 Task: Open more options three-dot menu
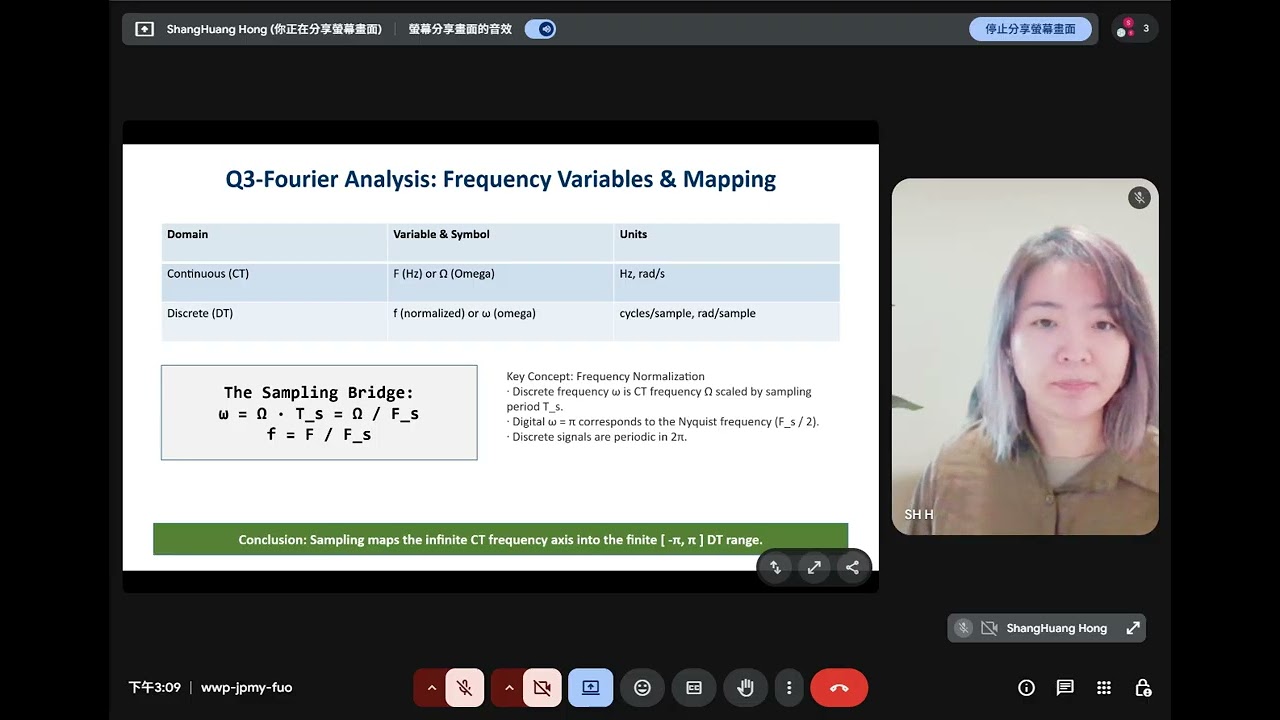click(x=789, y=687)
